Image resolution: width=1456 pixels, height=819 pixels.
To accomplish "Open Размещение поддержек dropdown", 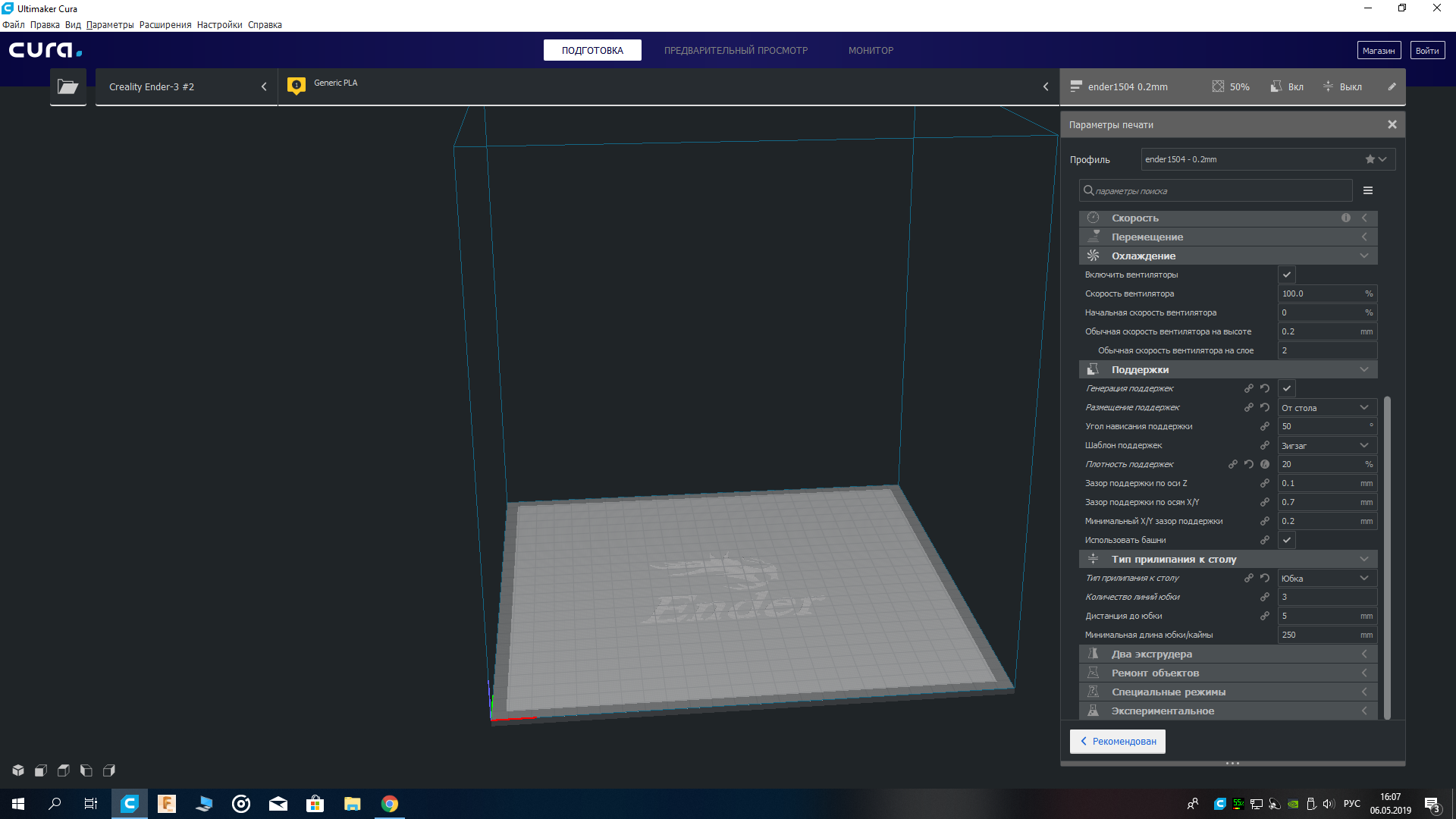I will pyautogui.click(x=1327, y=407).
